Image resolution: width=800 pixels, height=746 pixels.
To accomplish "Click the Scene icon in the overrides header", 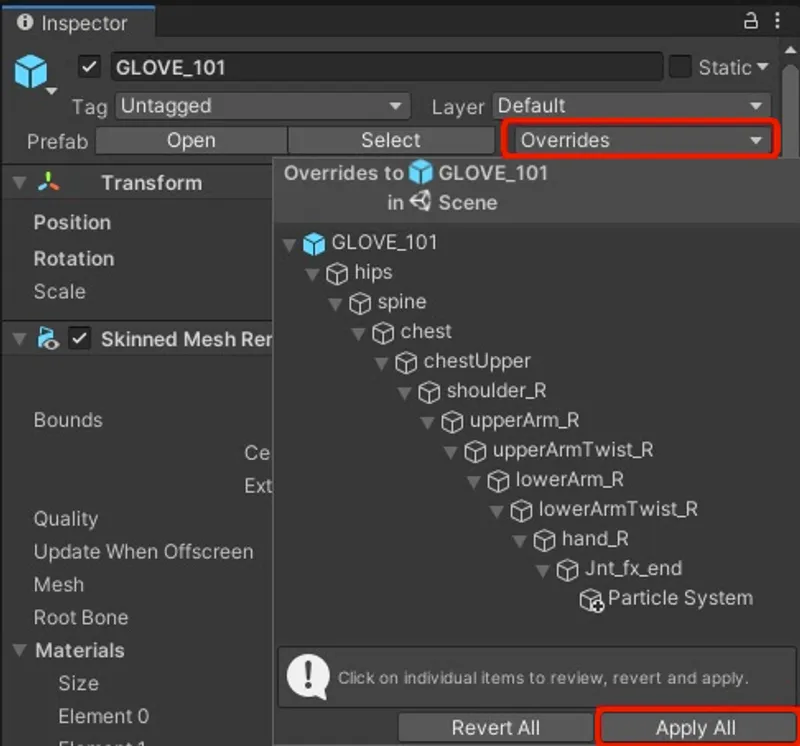I will 422,202.
